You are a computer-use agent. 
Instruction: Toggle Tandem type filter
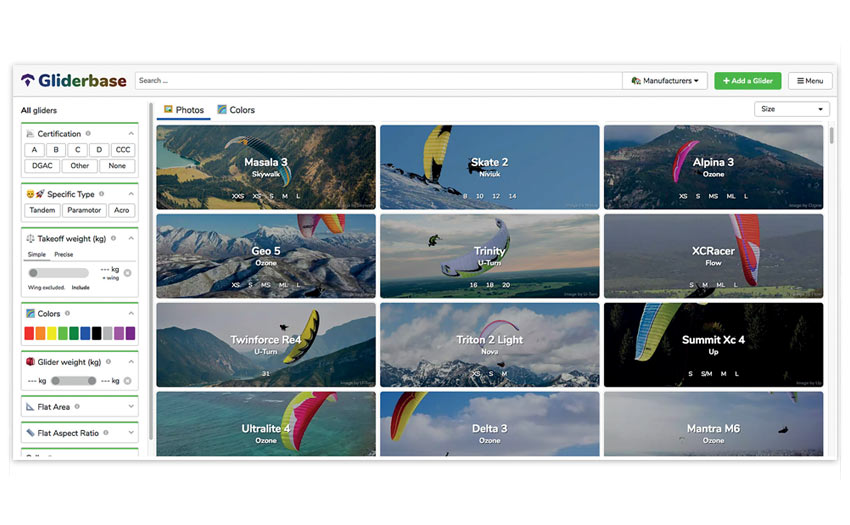click(x=42, y=210)
